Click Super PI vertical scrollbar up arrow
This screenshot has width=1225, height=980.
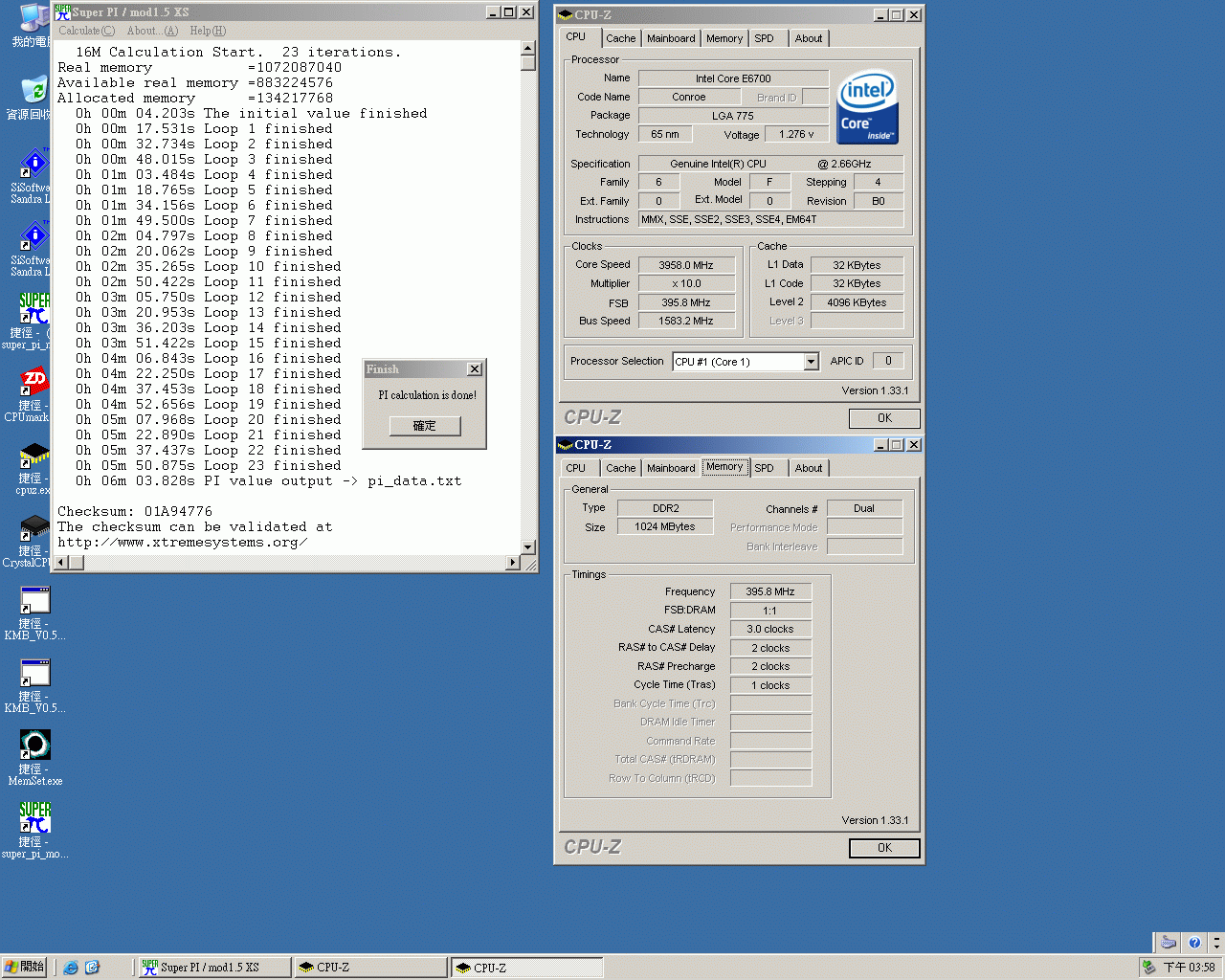pyautogui.click(x=527, y=47)
